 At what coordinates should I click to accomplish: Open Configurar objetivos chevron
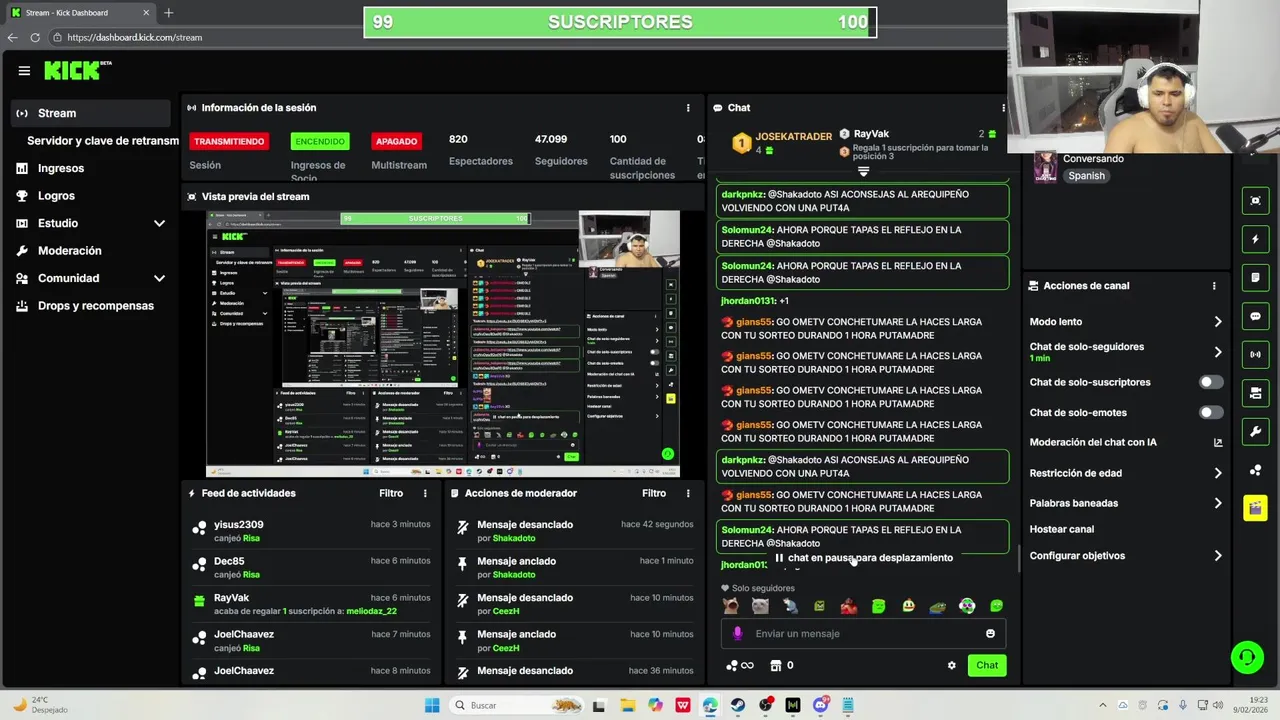tap(1218, 556)
